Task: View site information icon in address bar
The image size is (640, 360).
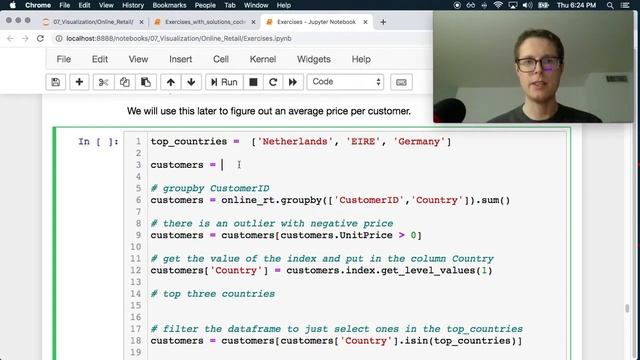Action: pos(59,38)
